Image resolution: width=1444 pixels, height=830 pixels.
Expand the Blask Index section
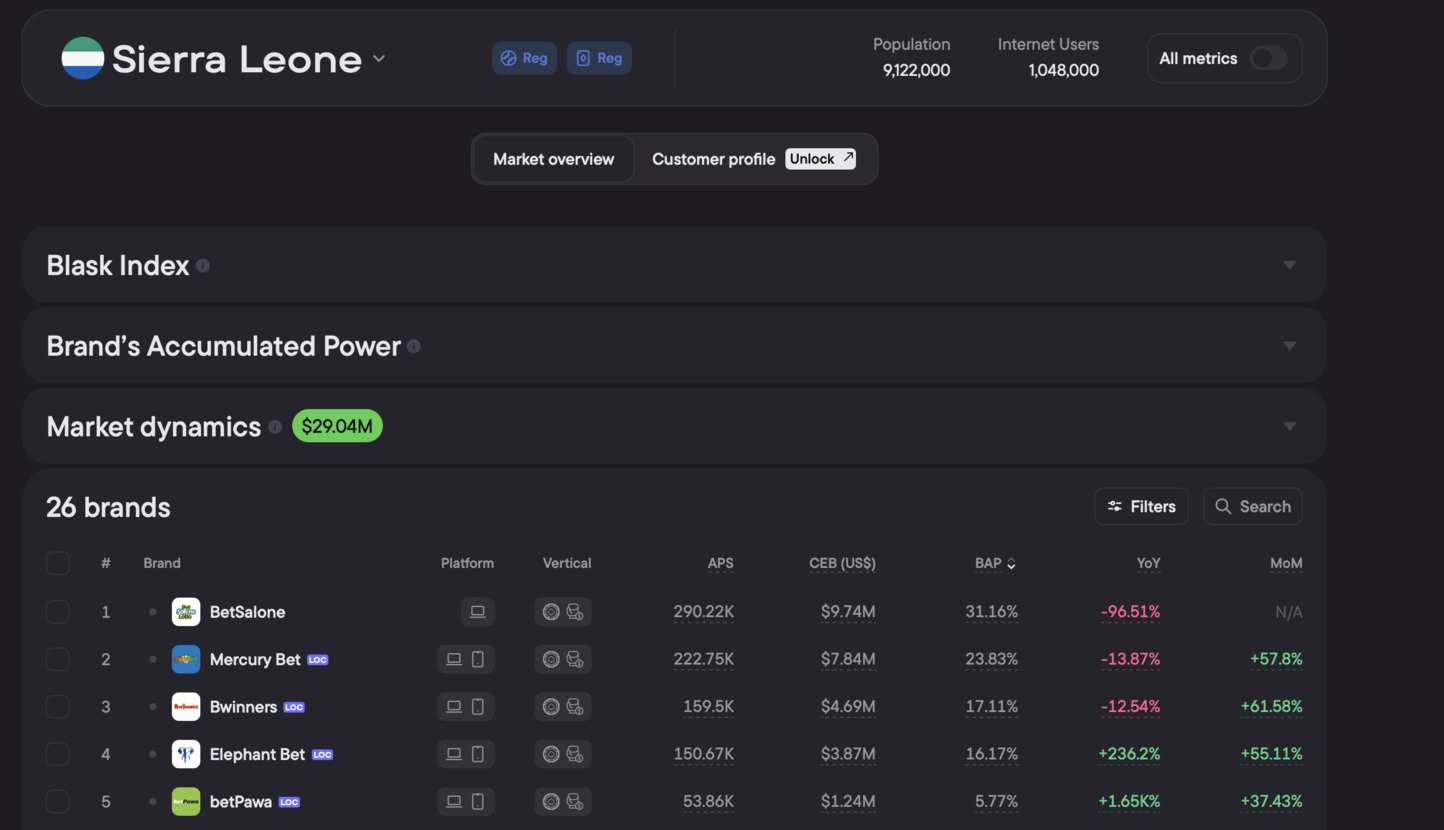coord(1289,266)
